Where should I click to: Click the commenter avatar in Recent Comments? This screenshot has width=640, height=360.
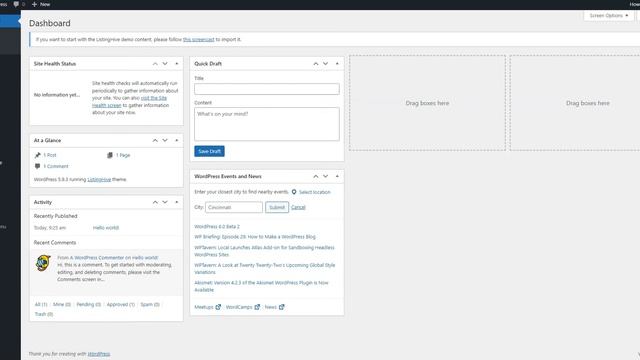click(x=43, y=263)
